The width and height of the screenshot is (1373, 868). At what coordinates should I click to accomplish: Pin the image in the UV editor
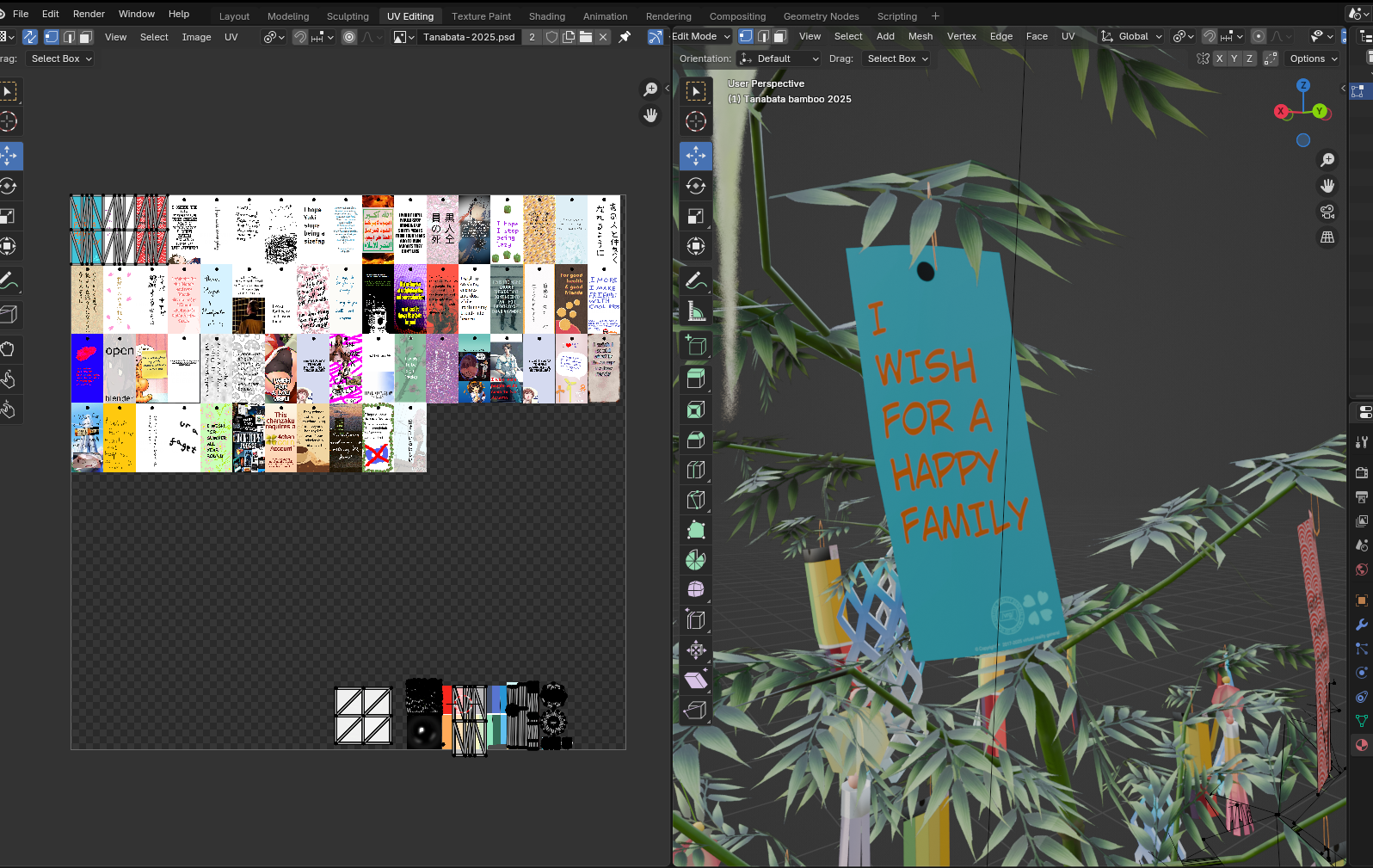tap(625, 37)
